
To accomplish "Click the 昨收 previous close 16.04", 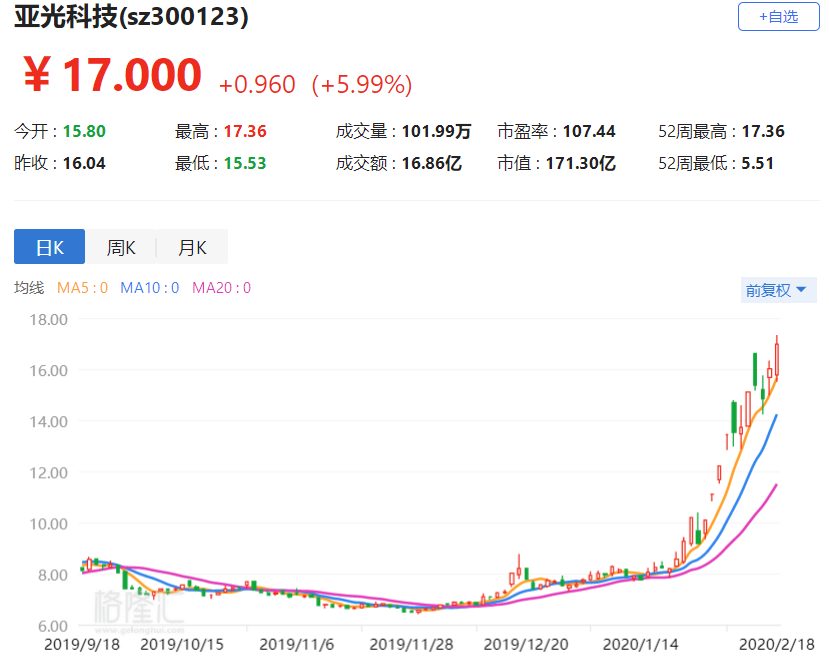I will [x=84, y=163].
